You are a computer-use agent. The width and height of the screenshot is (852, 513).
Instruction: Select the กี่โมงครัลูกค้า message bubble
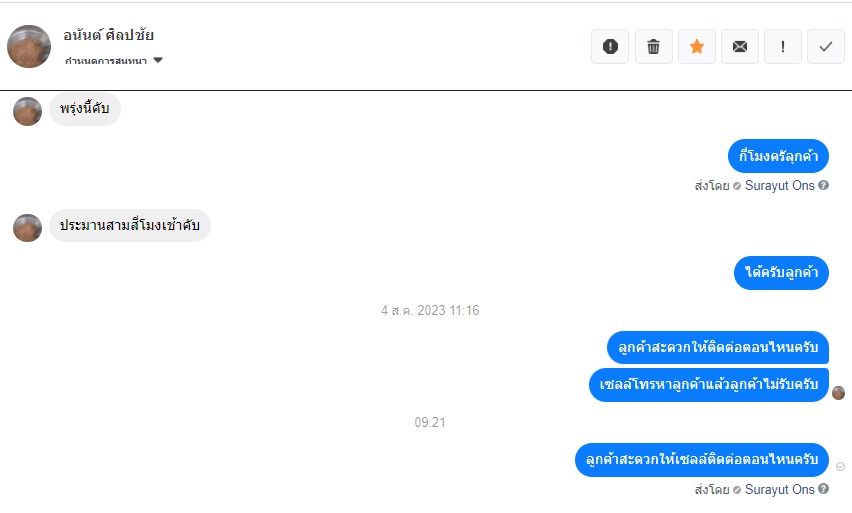pyautogui.click(x=778, y=156)
